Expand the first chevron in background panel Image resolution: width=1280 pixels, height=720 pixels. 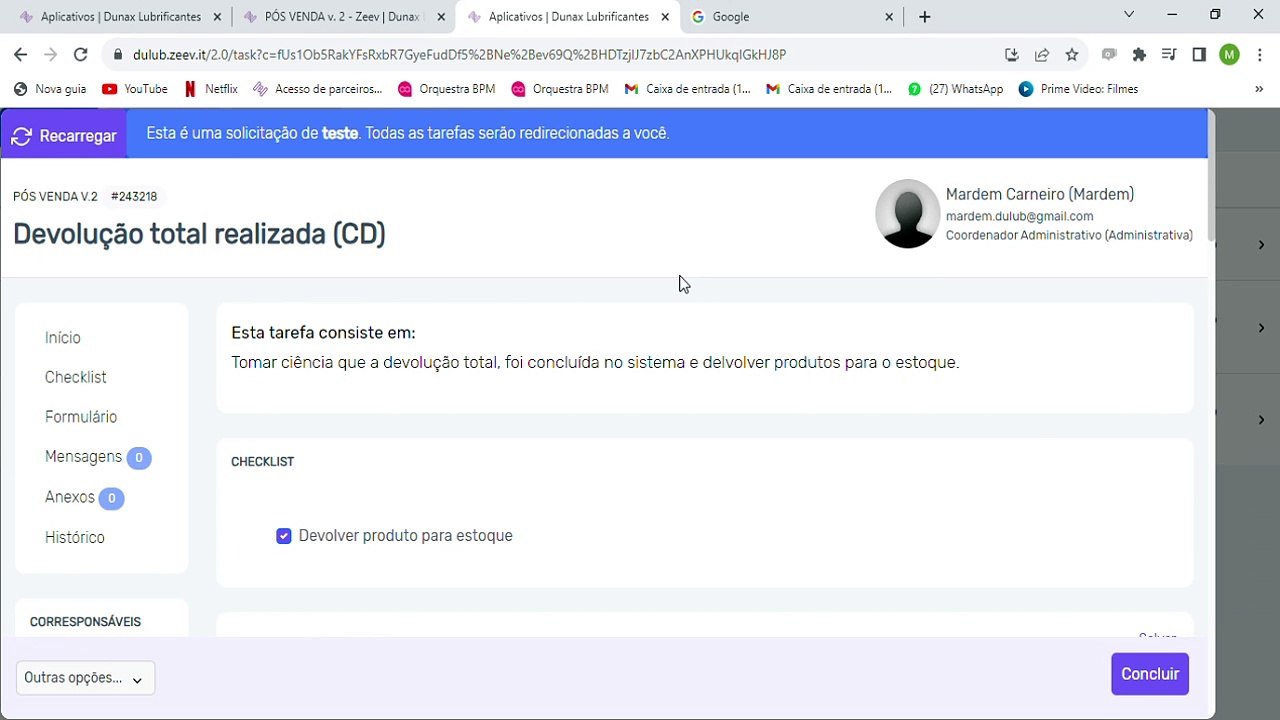tap(1261, 245)
